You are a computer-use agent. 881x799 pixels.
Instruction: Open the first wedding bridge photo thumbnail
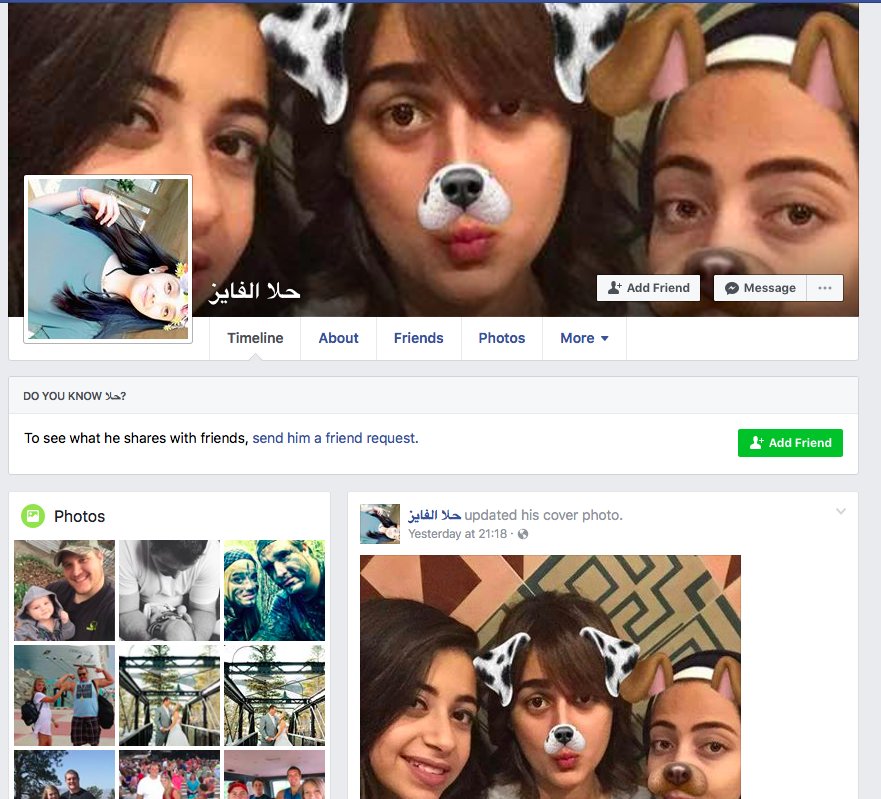tap(169, 695)
